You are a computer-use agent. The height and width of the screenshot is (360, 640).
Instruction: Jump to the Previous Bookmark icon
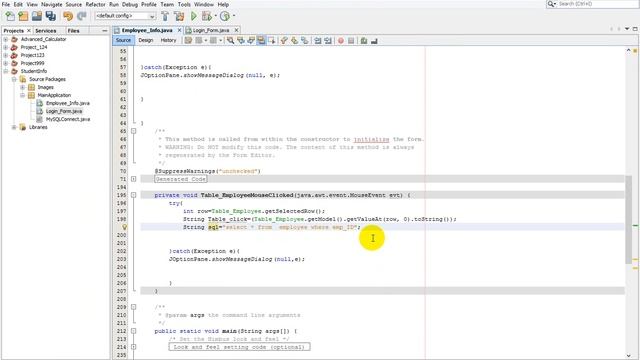[284, 40]
